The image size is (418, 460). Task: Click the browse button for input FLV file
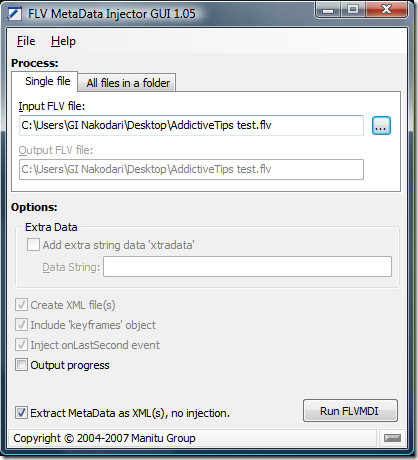click(x=381, y=126)
